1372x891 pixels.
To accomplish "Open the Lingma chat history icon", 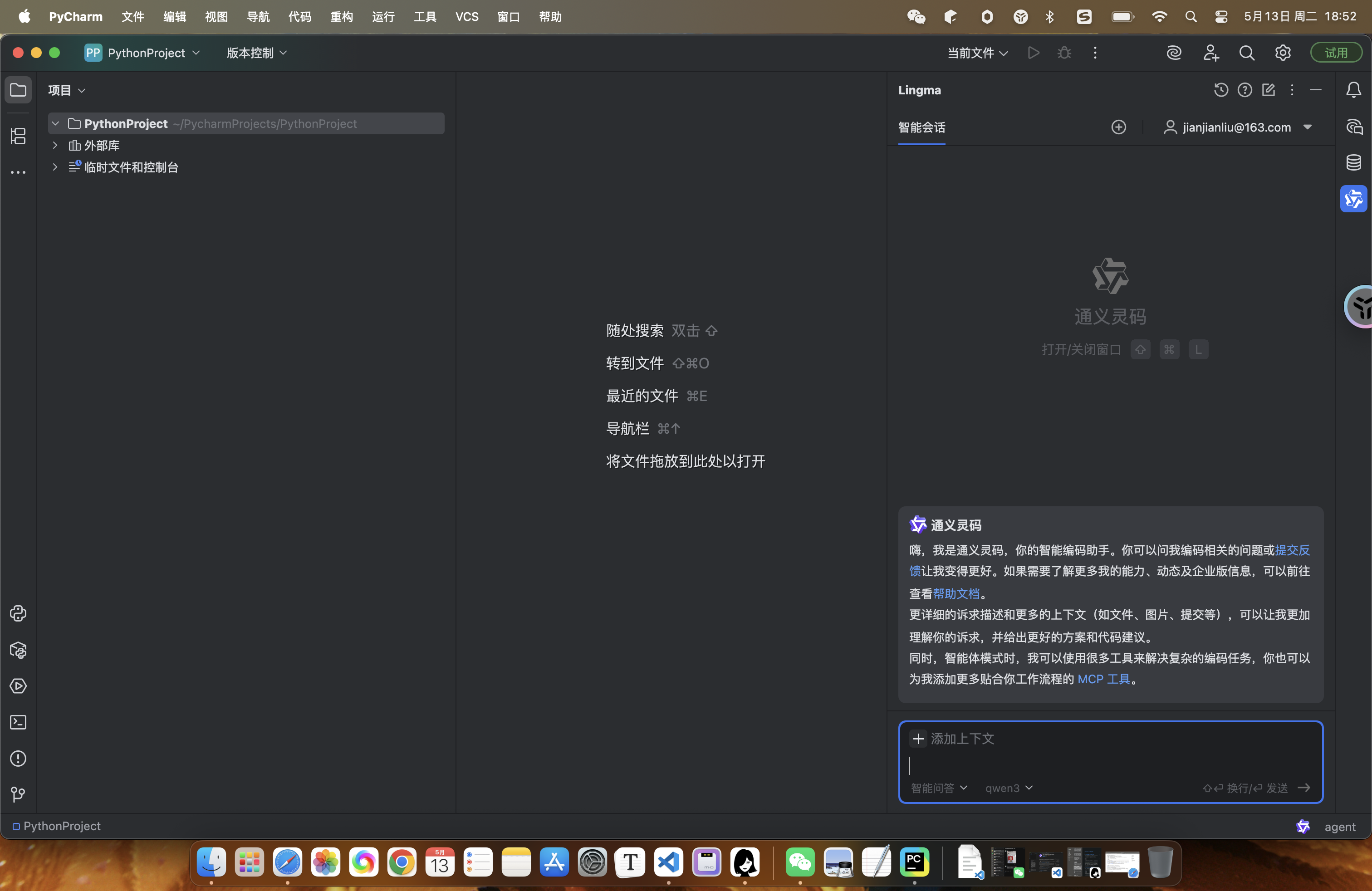I will [x=1220, y=90].
